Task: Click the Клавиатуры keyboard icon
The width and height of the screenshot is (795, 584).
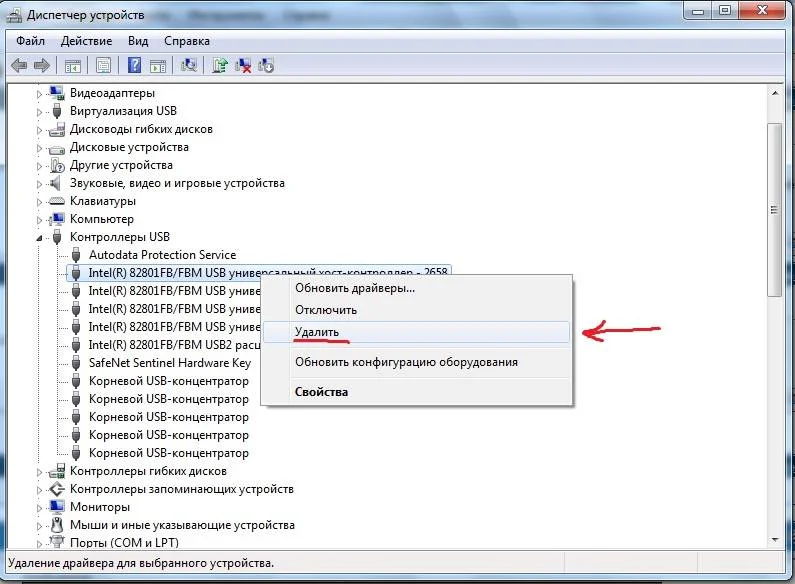Action: coord(57,201)
